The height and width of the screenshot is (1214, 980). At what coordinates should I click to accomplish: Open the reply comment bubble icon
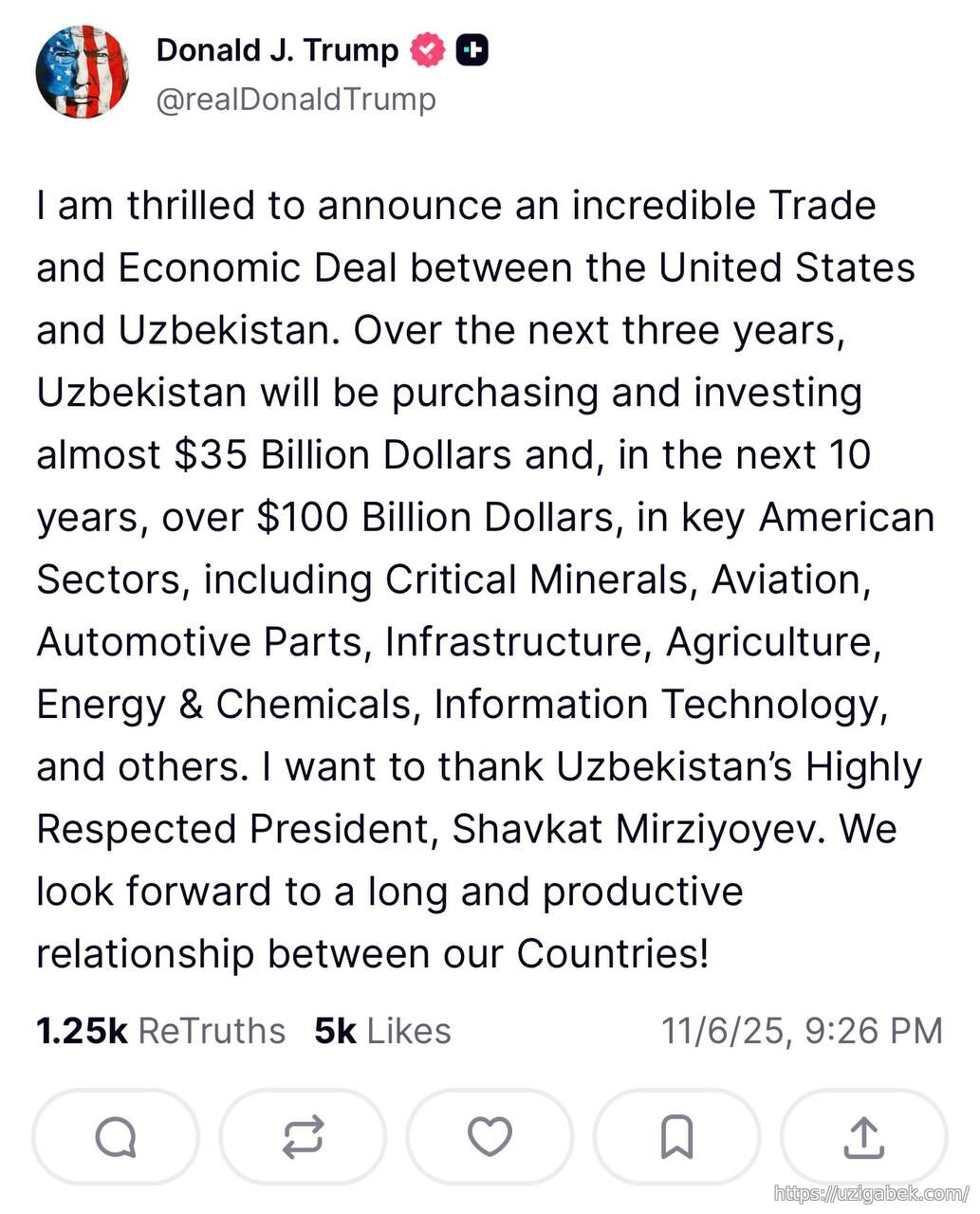(116, 1136)
